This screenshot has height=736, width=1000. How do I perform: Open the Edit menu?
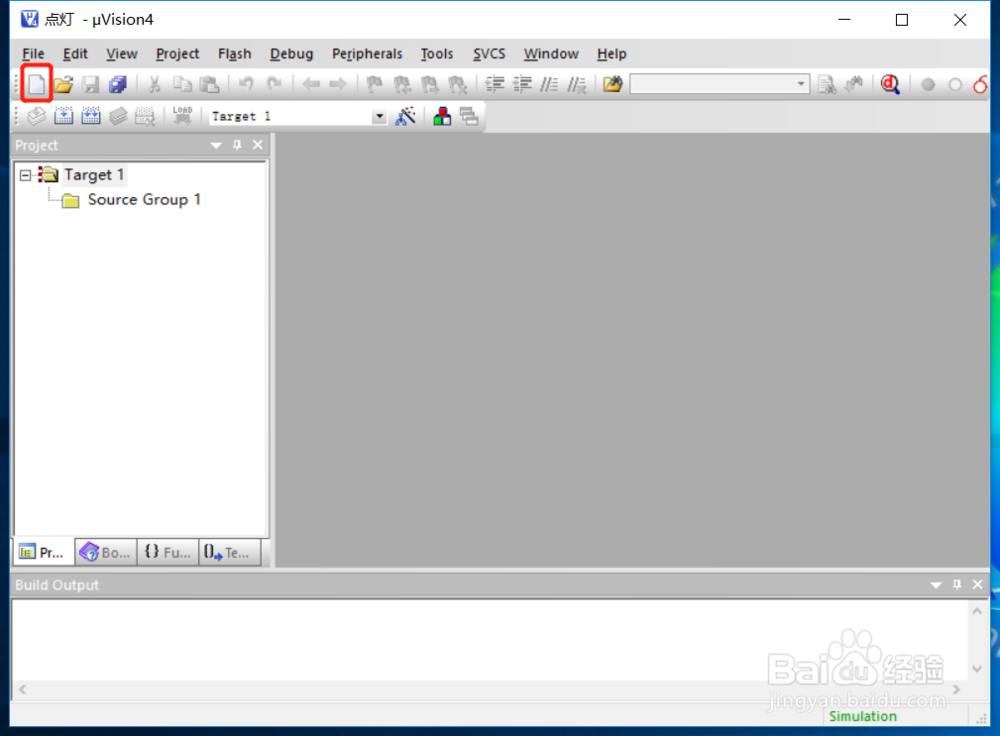(x=75, y=54)
